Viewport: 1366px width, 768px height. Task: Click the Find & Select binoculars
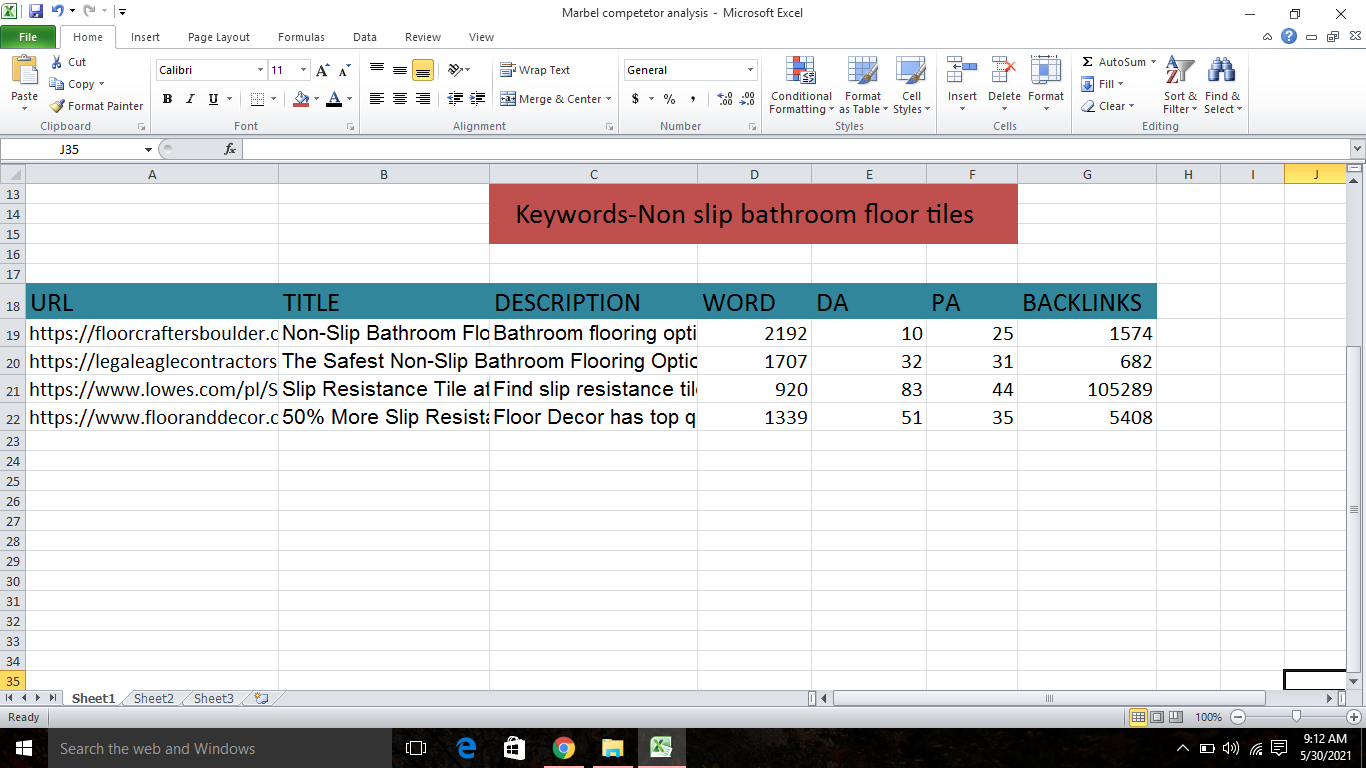point(1222,86)
